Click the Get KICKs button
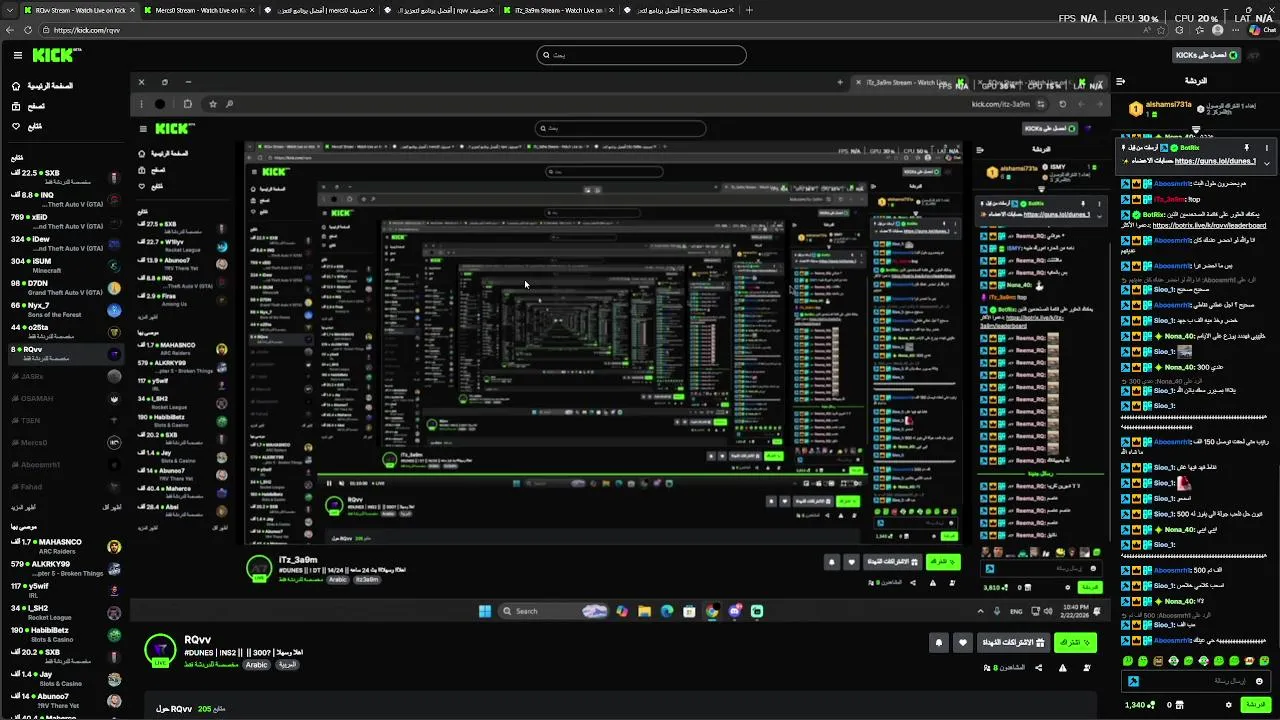The width and height of the screenshot is (1280, 720). (1206, 55)
